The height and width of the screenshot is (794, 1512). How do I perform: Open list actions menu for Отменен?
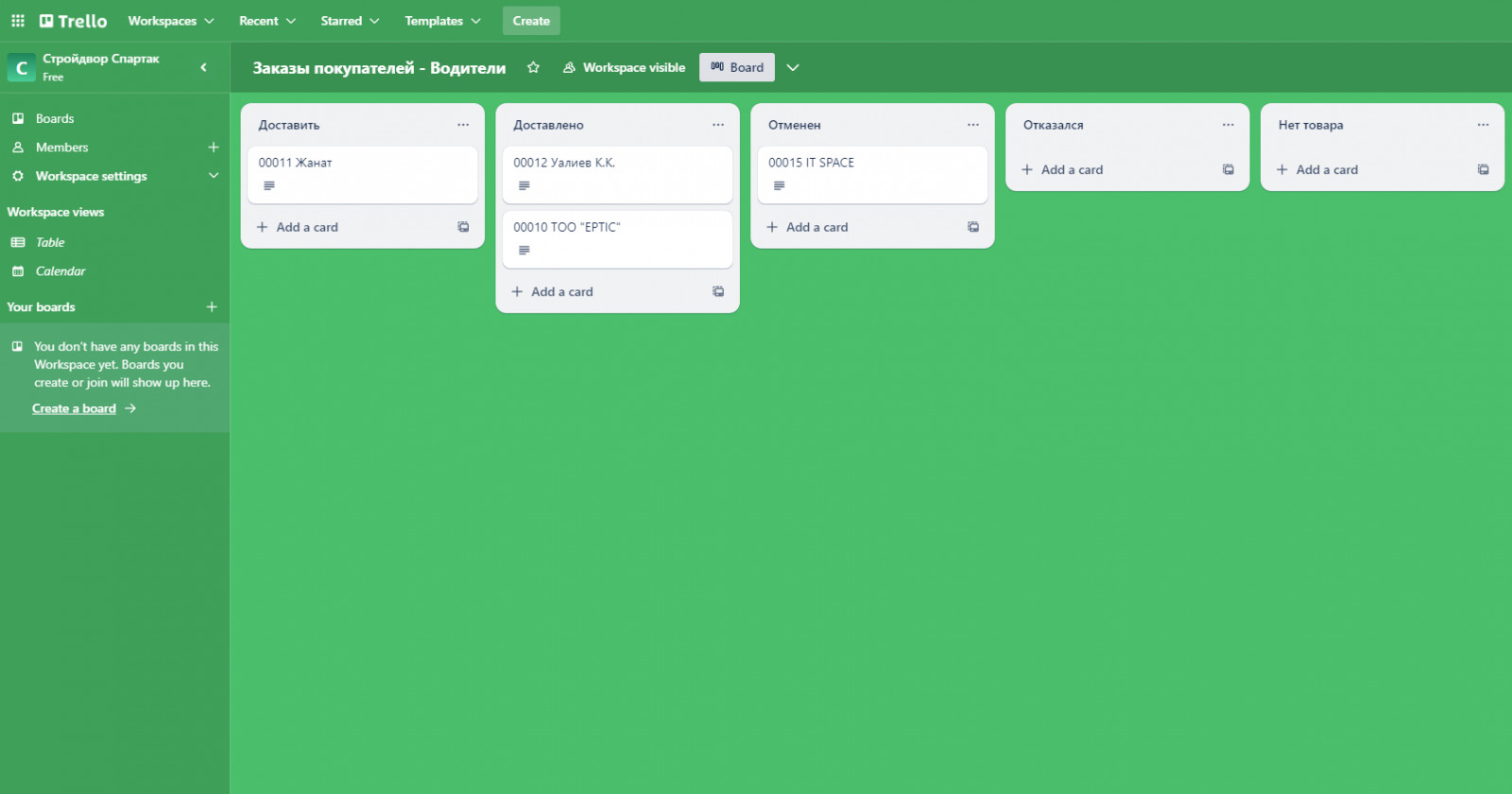point(973,125)
